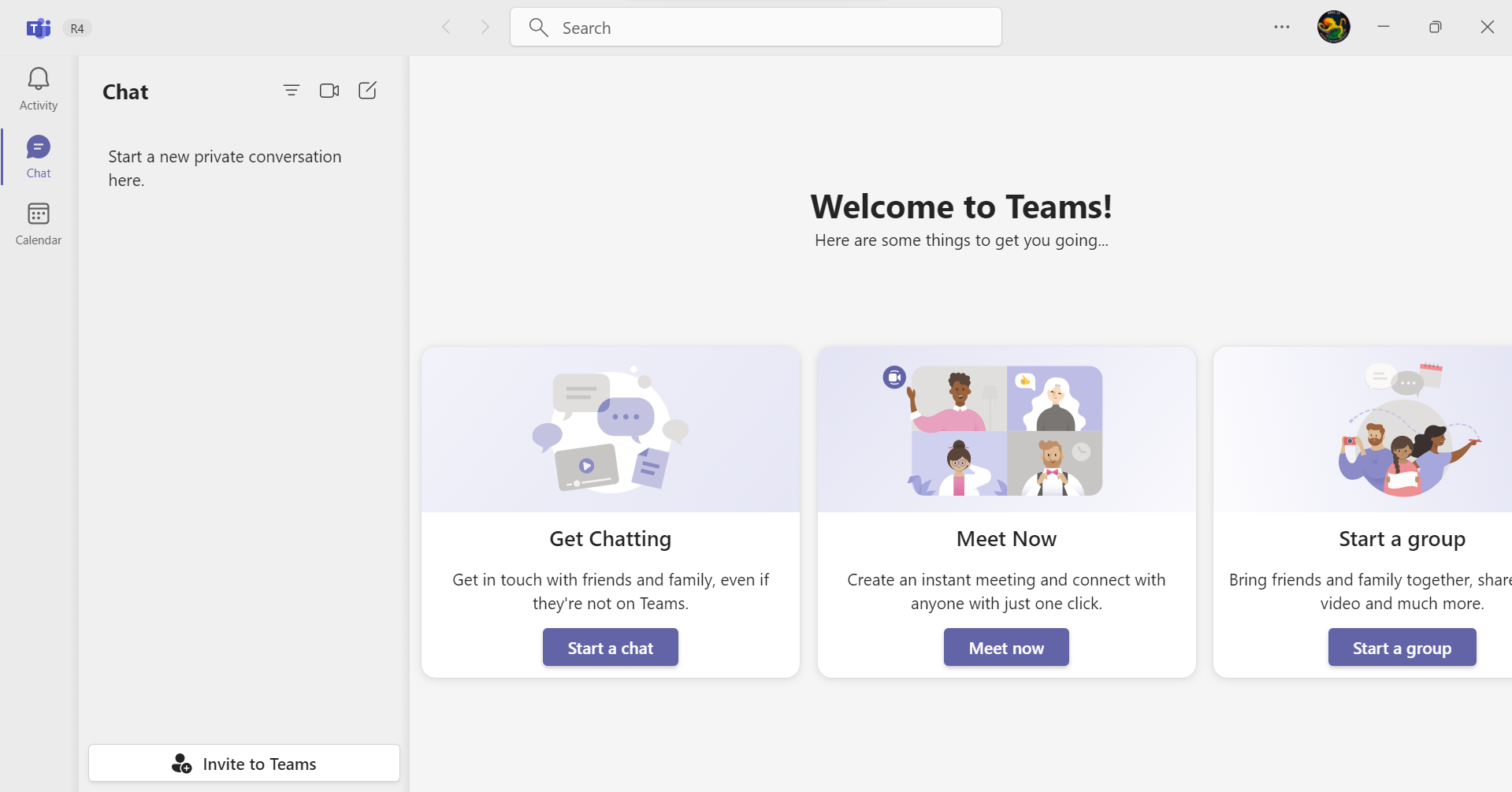
Task: Open the chat Filter option
Action: (x=292, y=91)
